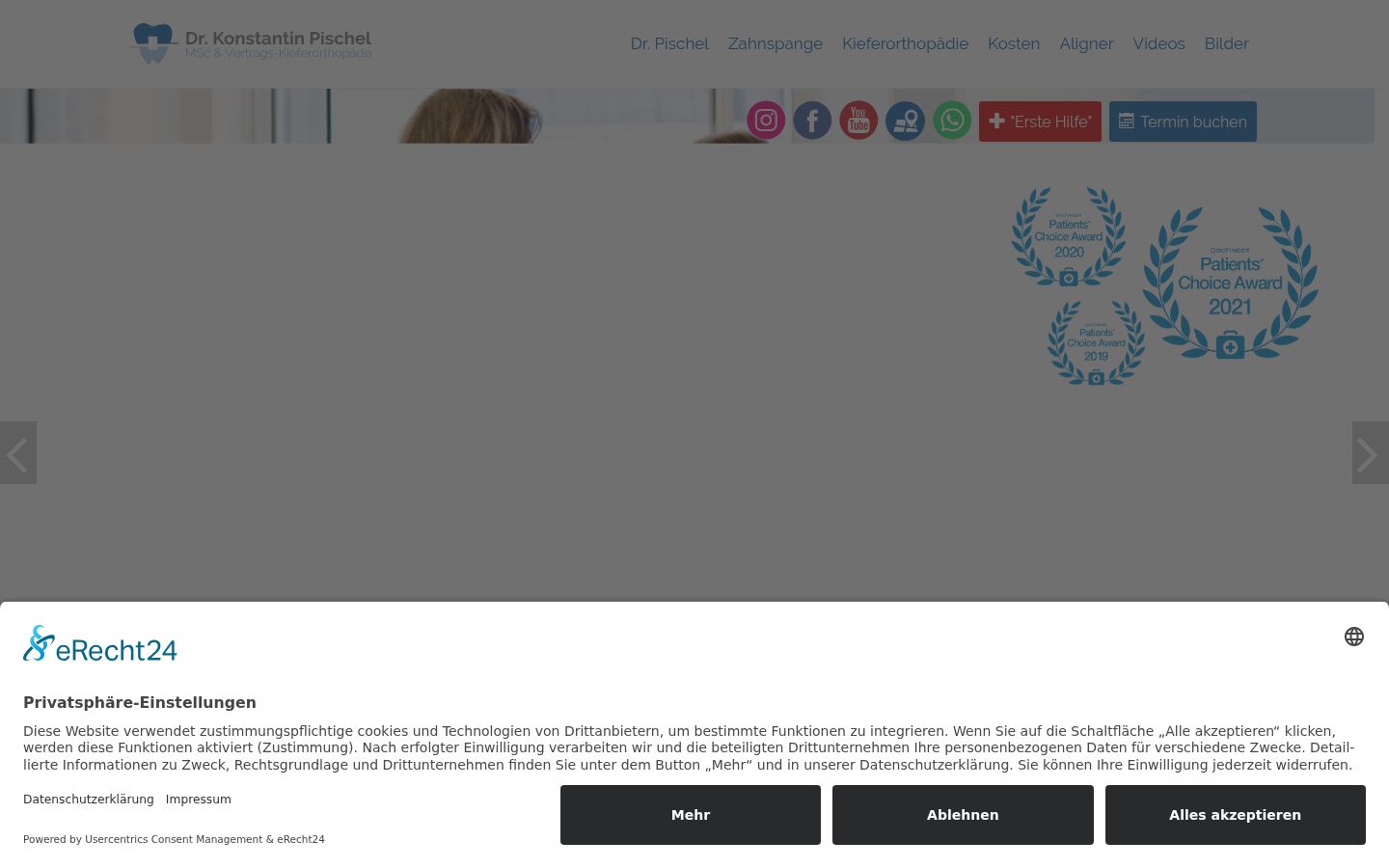Open the Zahnspange menu item
This screenshot has height=868, width=1389.
point(776,43)
